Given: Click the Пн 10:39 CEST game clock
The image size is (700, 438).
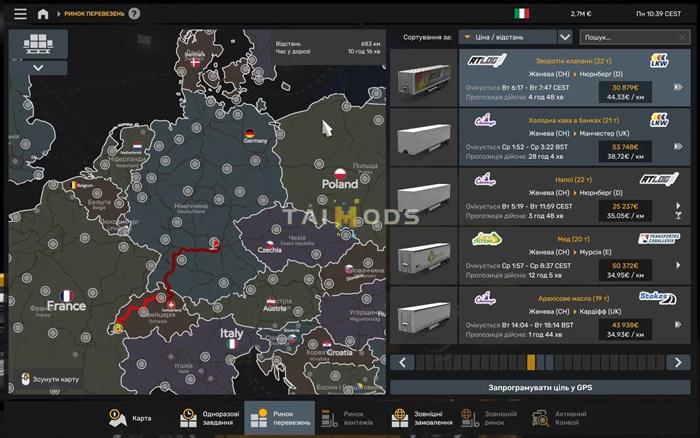Looking at the screenshot, I should 658,14.
